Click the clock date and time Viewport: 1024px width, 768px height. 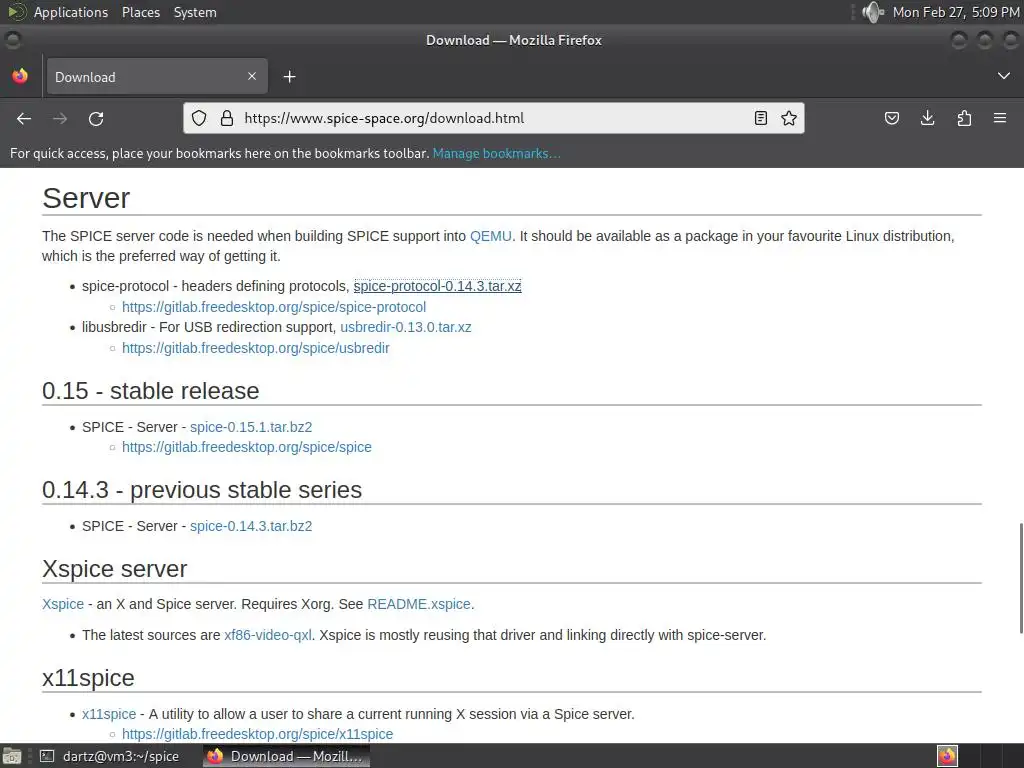click(956, 12)
